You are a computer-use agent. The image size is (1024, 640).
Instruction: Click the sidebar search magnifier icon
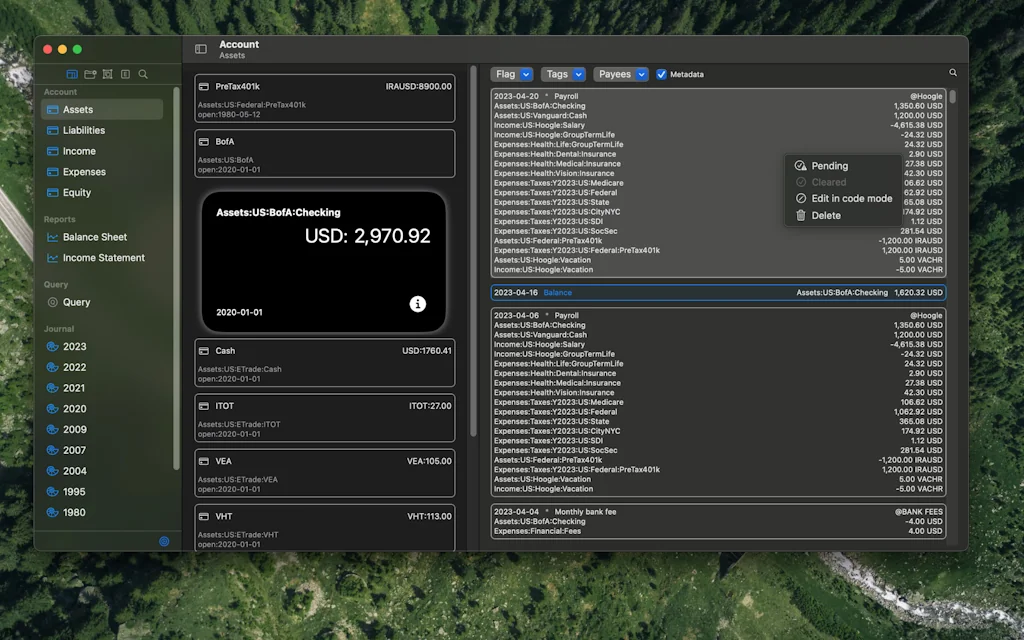tap(142, 74)
